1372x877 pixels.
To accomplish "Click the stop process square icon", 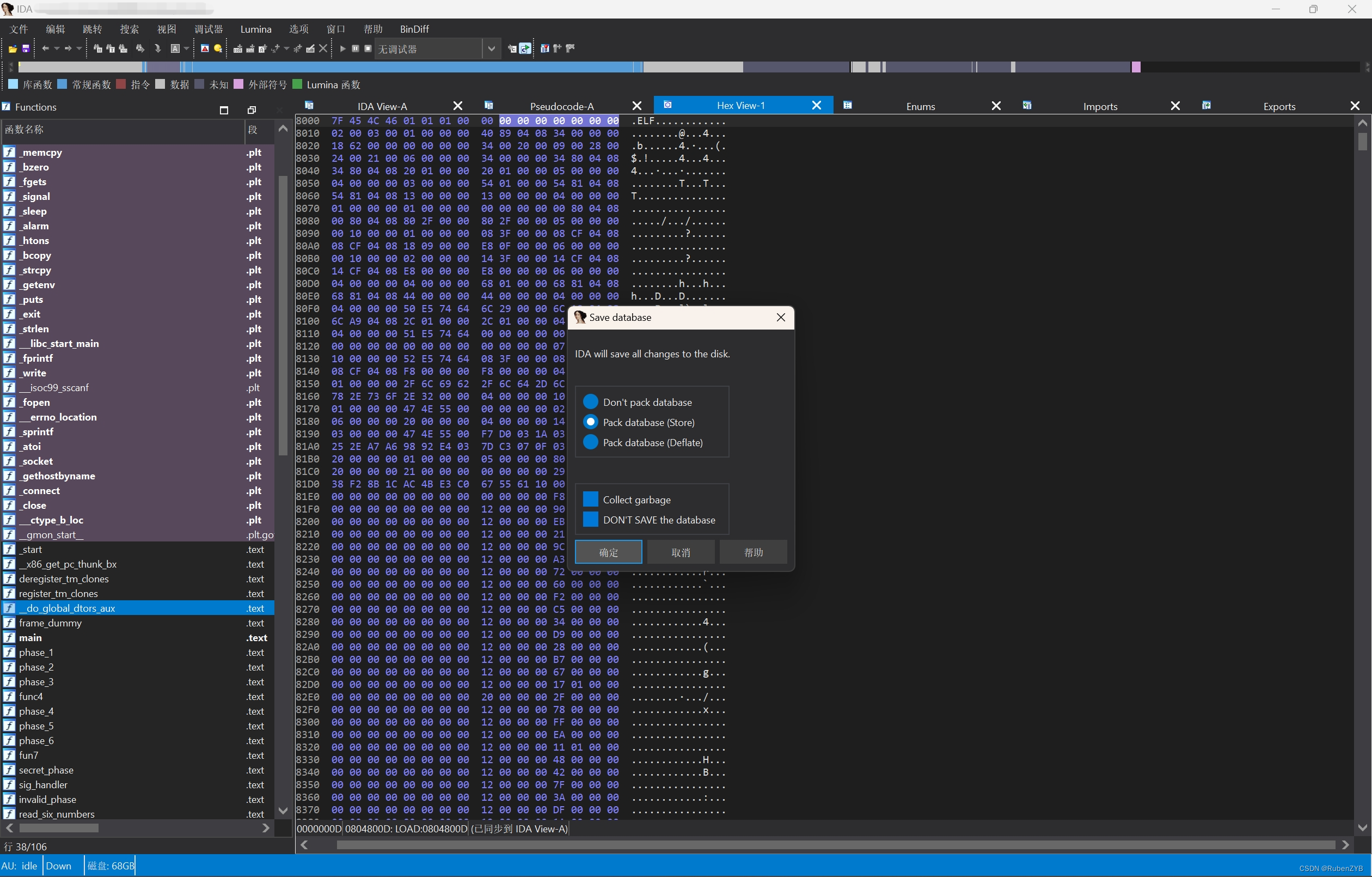I will pyautogui.click(x=368, y=49).
